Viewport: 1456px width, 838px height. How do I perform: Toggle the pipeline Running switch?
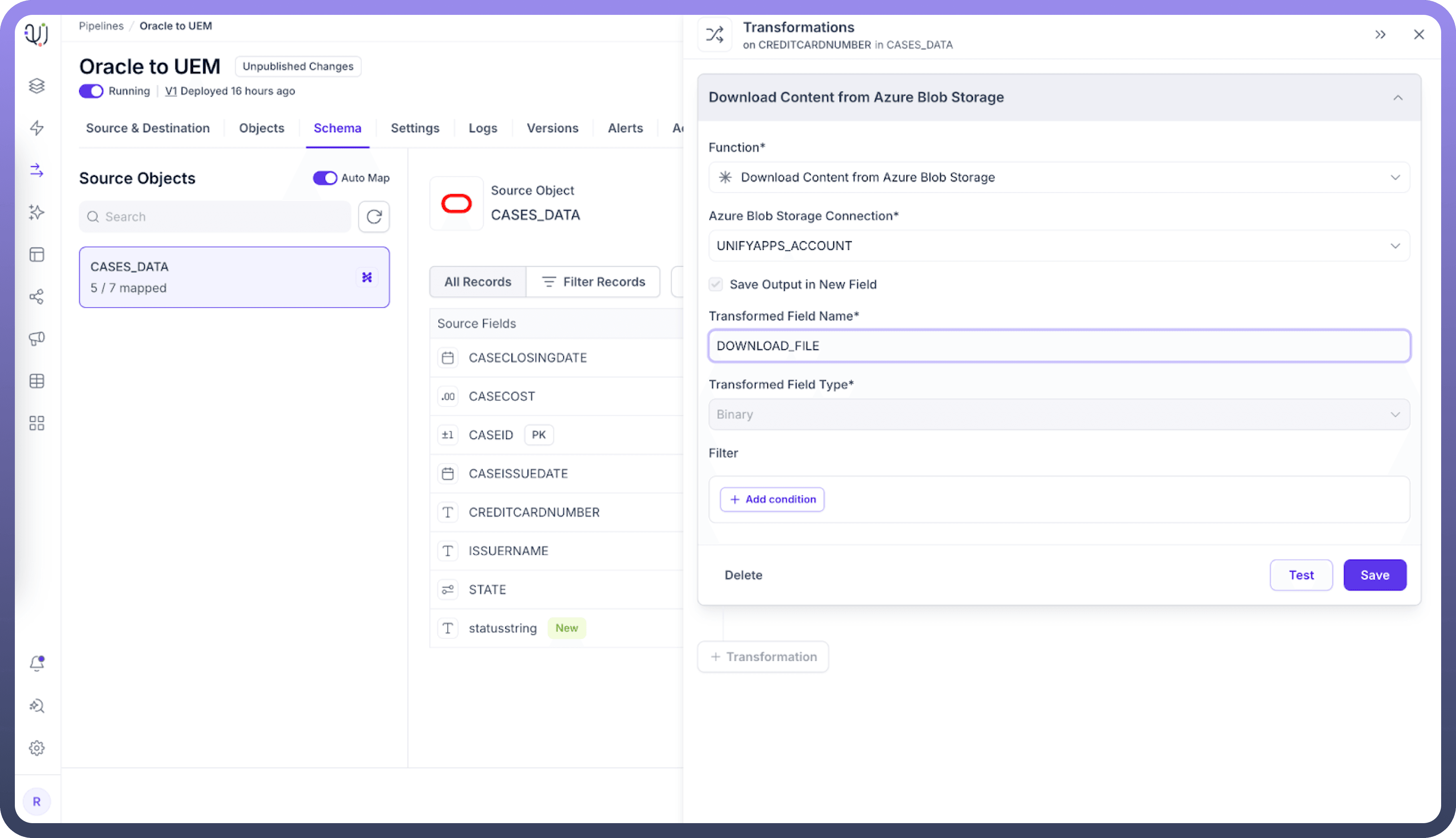(91, 91)
